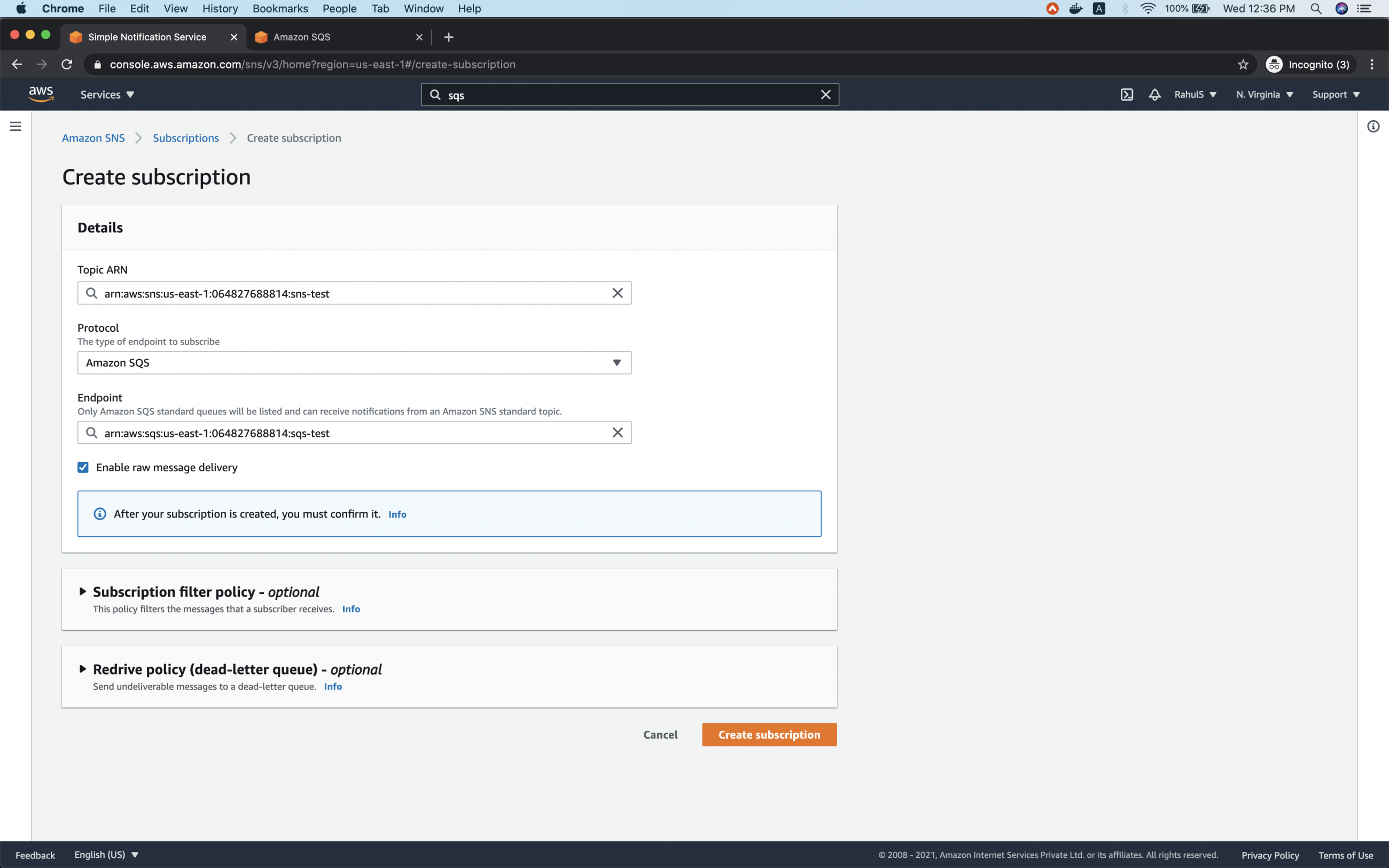This screenshot has height=868, width=1389.
Task: Open the Protocol dropdown showing Amazon SQS
Action: [354, 362]
